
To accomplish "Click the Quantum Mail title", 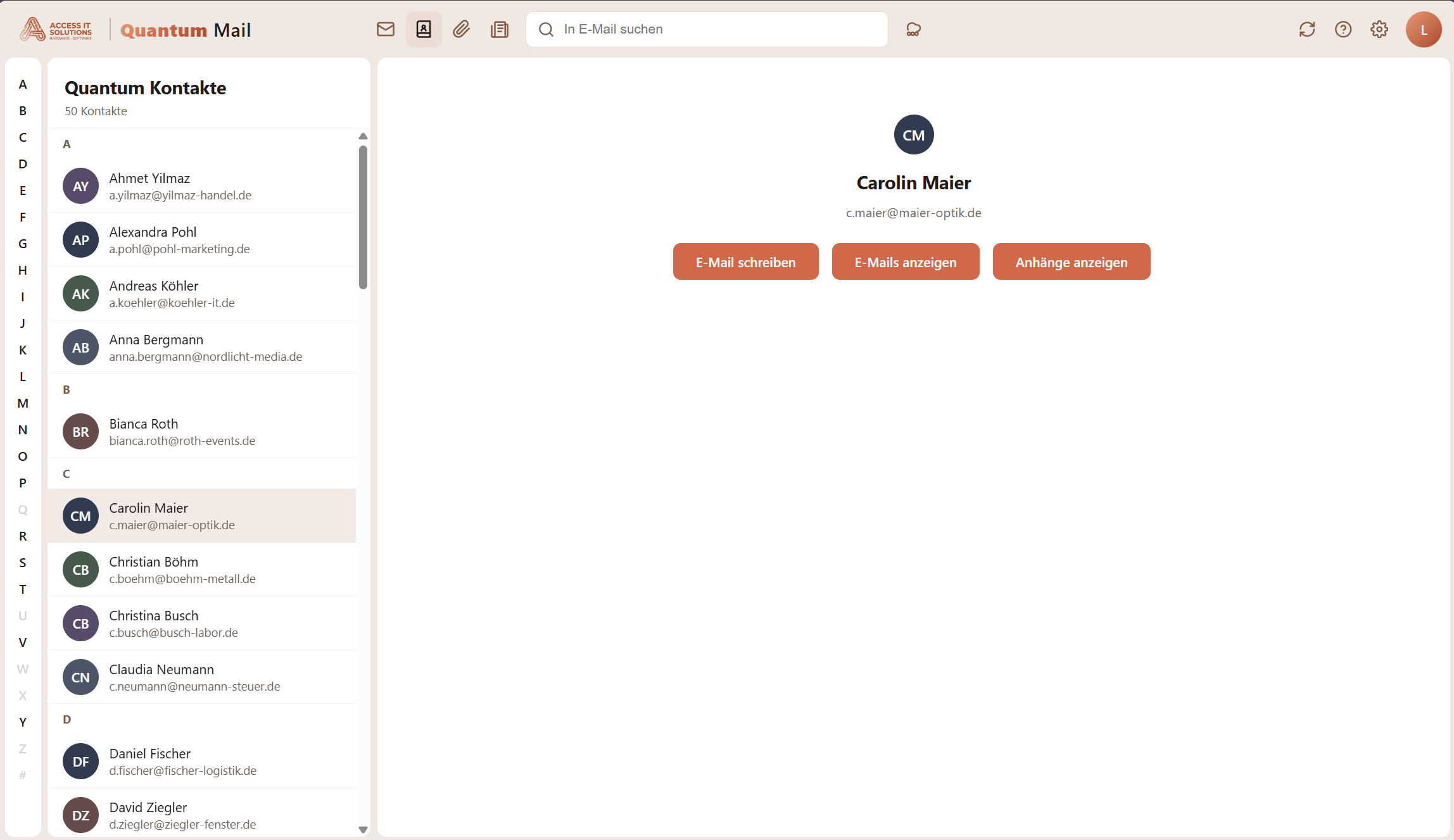I will click(x=186, y=30).
